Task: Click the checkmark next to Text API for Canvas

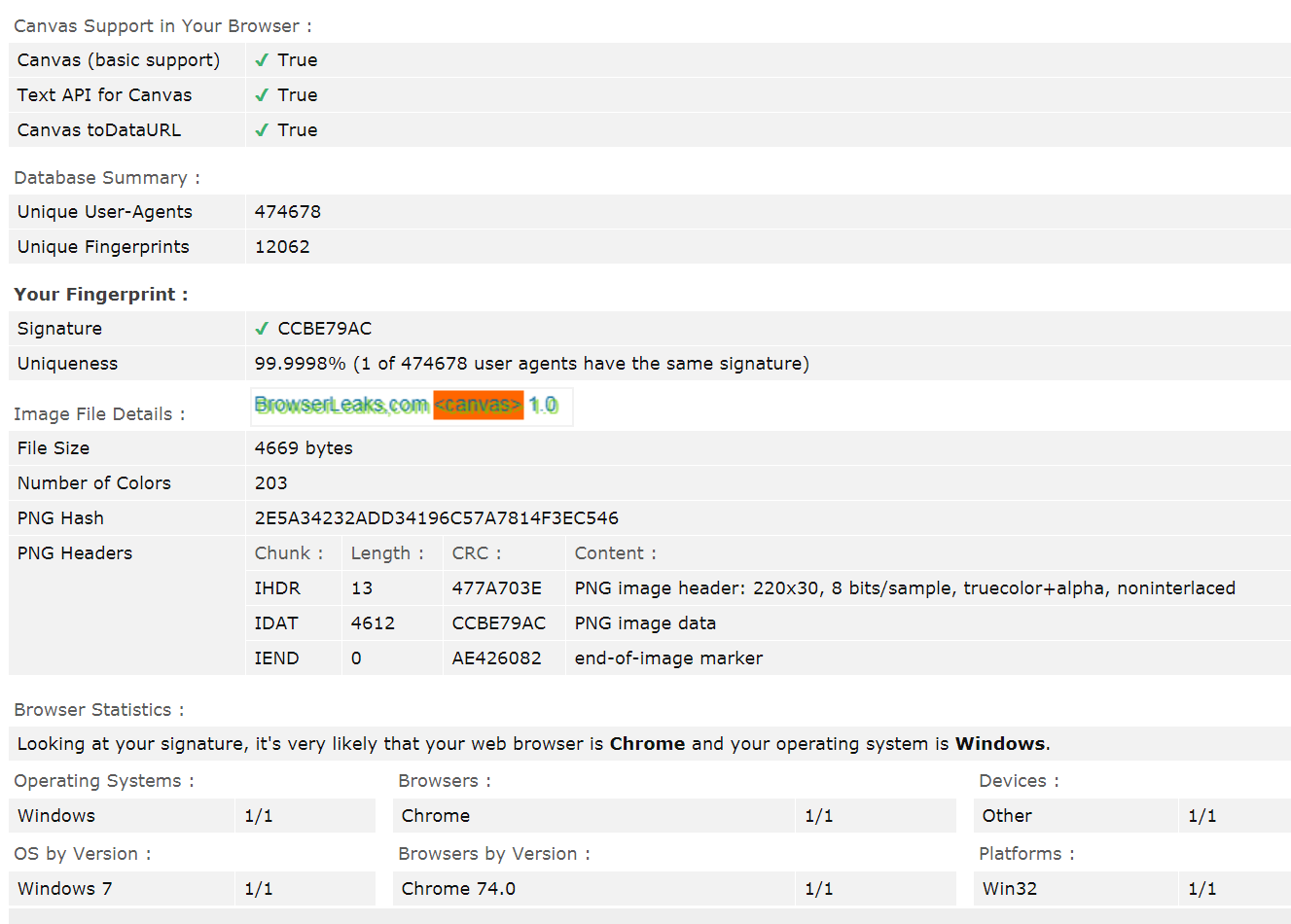Action: click(x=262, y=95)
